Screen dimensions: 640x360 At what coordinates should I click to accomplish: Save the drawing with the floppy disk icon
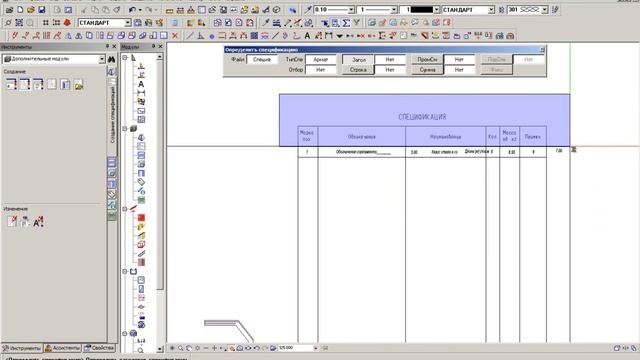coord(41,9)
